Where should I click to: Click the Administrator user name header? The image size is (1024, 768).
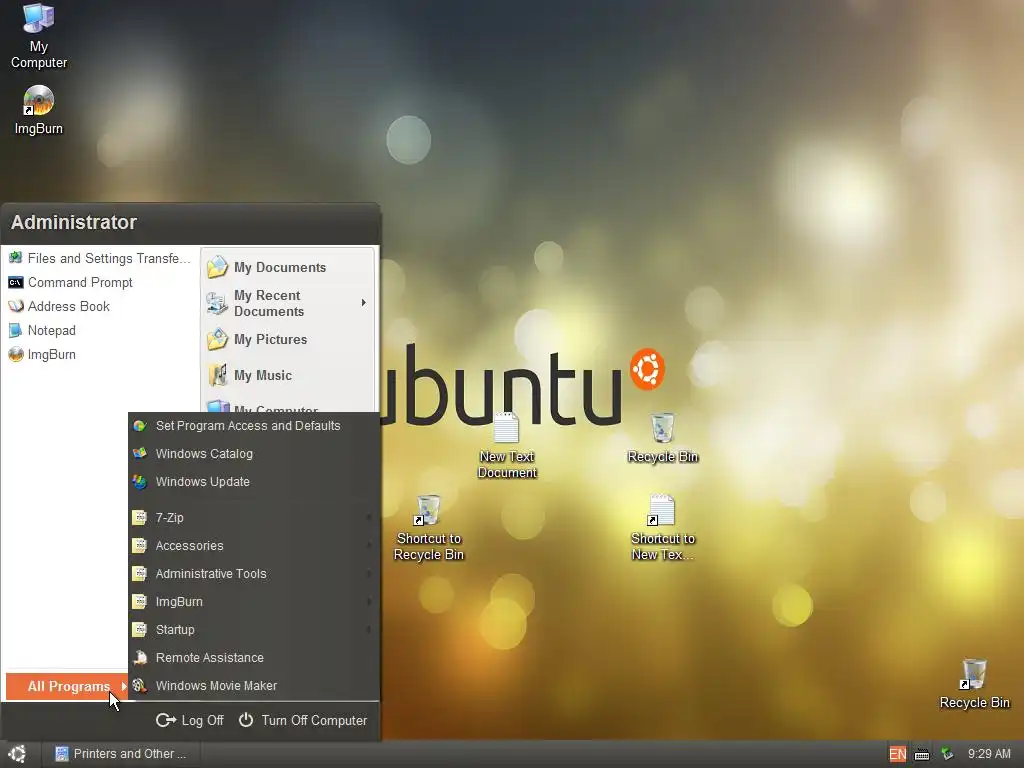(x=74, y=222)
